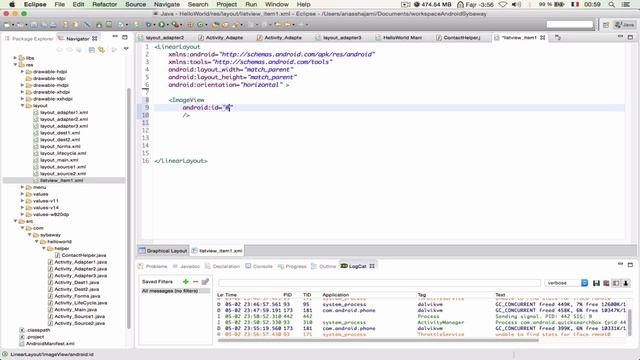Select ContactHelper.java in Navigator tree

84,255
